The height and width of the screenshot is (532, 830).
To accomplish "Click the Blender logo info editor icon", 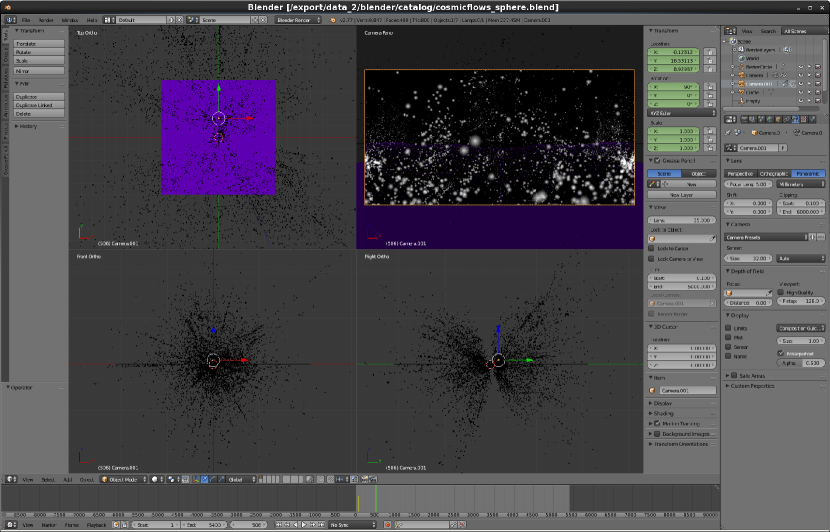I will click(10, 20).
